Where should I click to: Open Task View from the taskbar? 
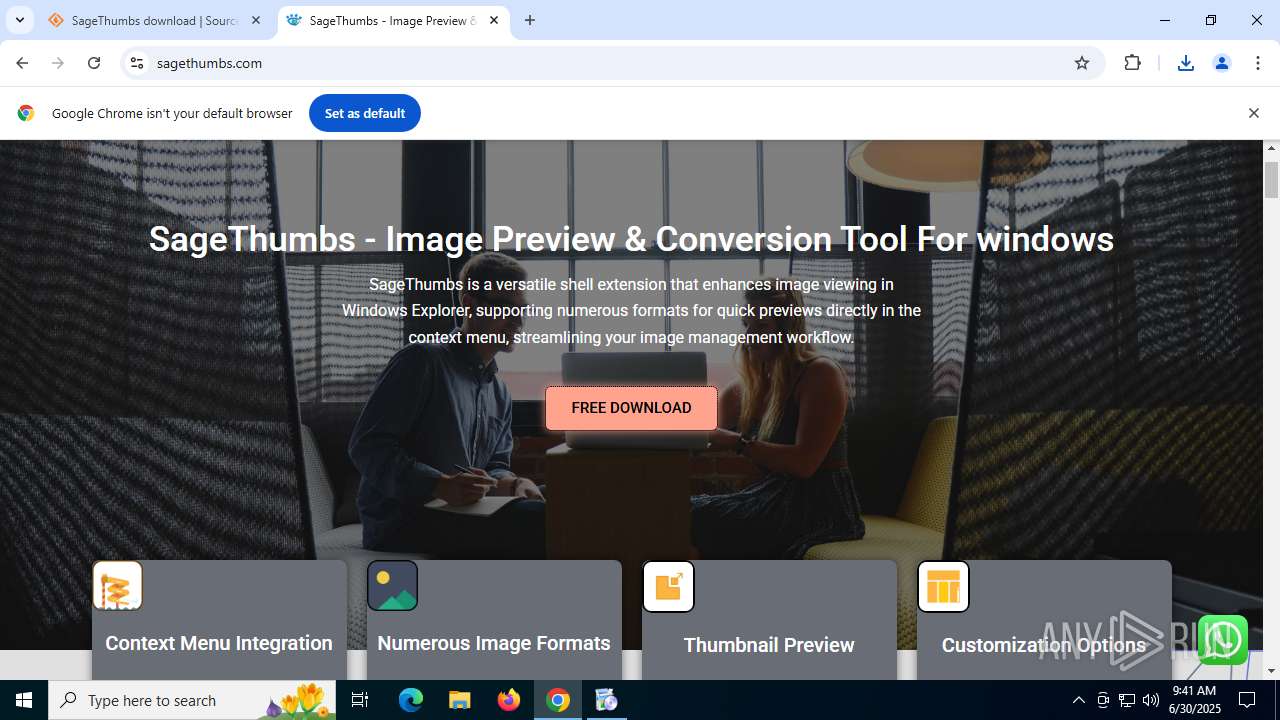tap(360, 700)
